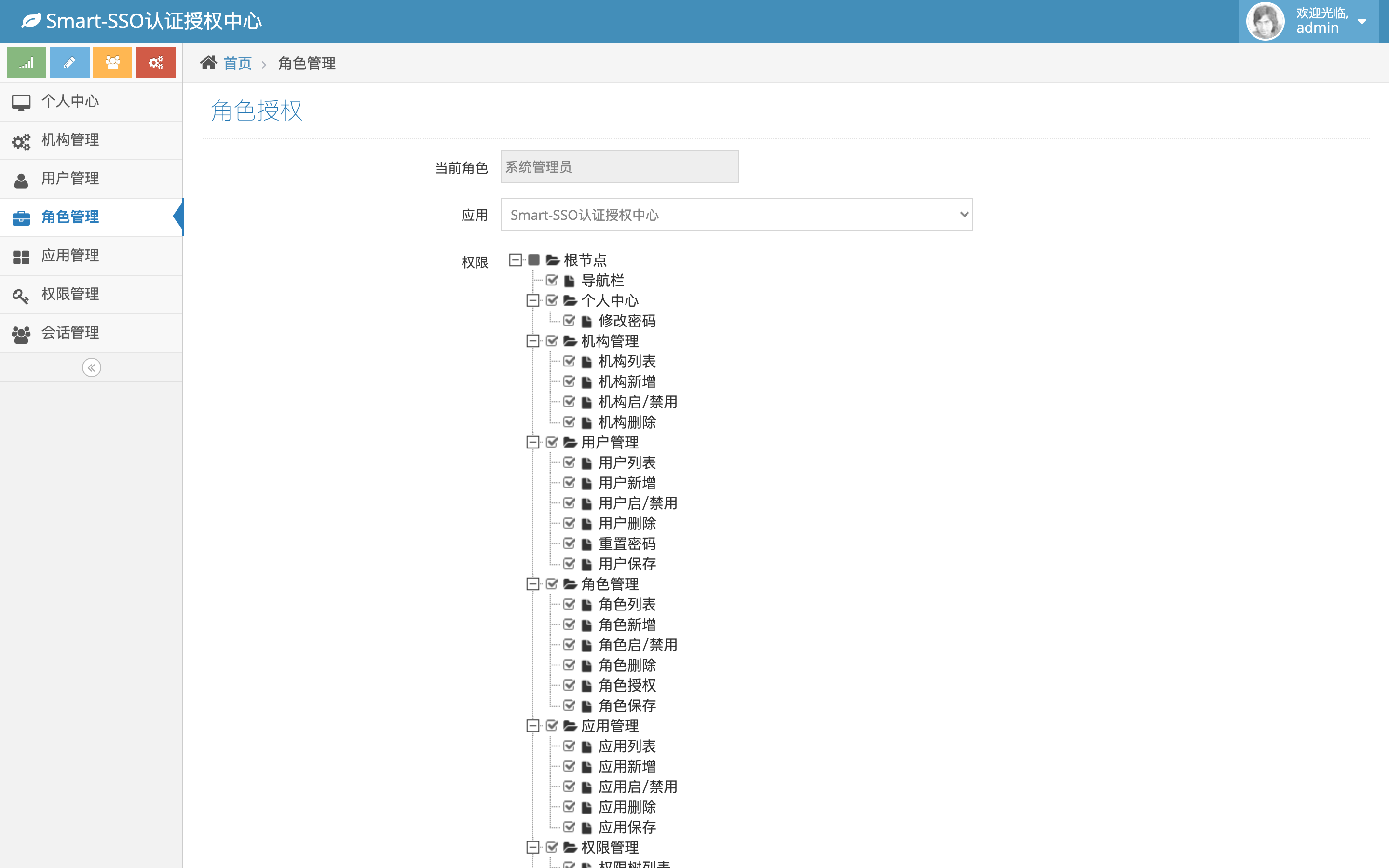Click the home icon in breadcrumb
The image size is (1389, 868).
click(208, 63)
